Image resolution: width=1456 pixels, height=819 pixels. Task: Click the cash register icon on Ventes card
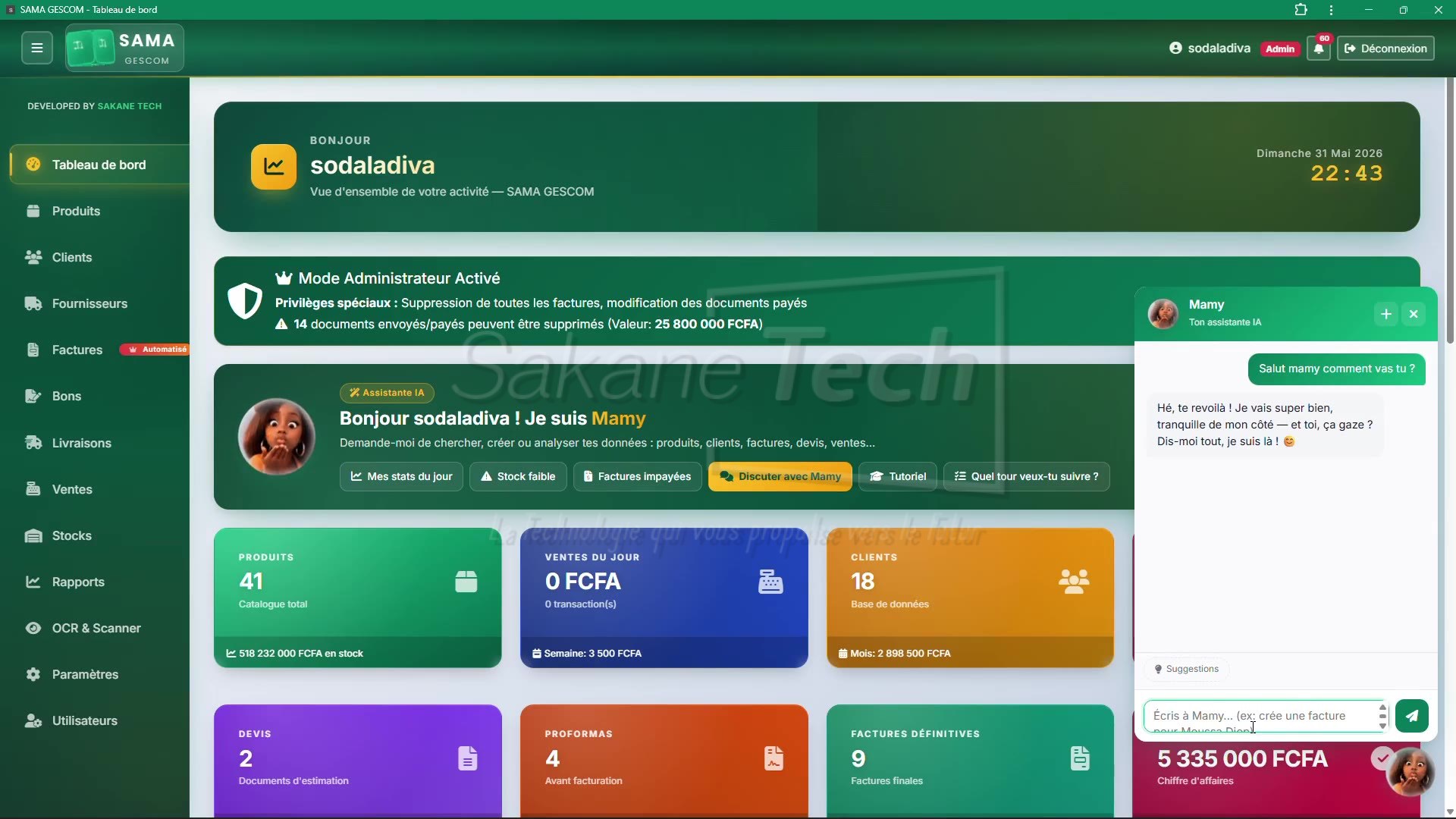pos(770,582)
